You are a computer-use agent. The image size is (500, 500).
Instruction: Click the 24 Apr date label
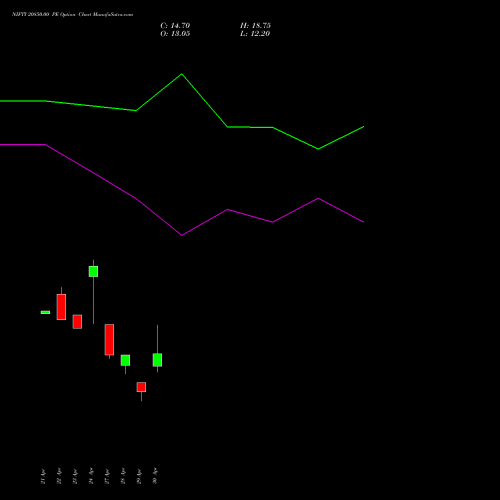click(x=91, y=476)
